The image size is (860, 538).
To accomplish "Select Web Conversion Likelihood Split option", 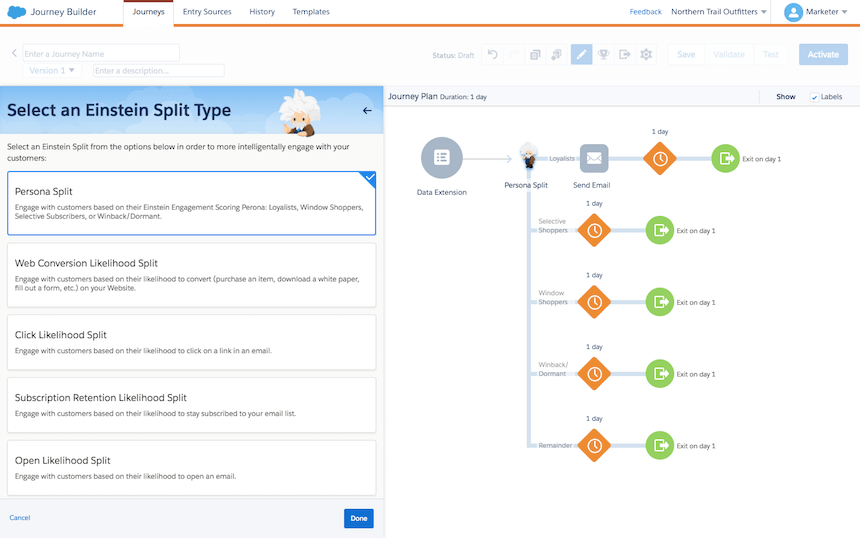I will click(x=191, y=275).
